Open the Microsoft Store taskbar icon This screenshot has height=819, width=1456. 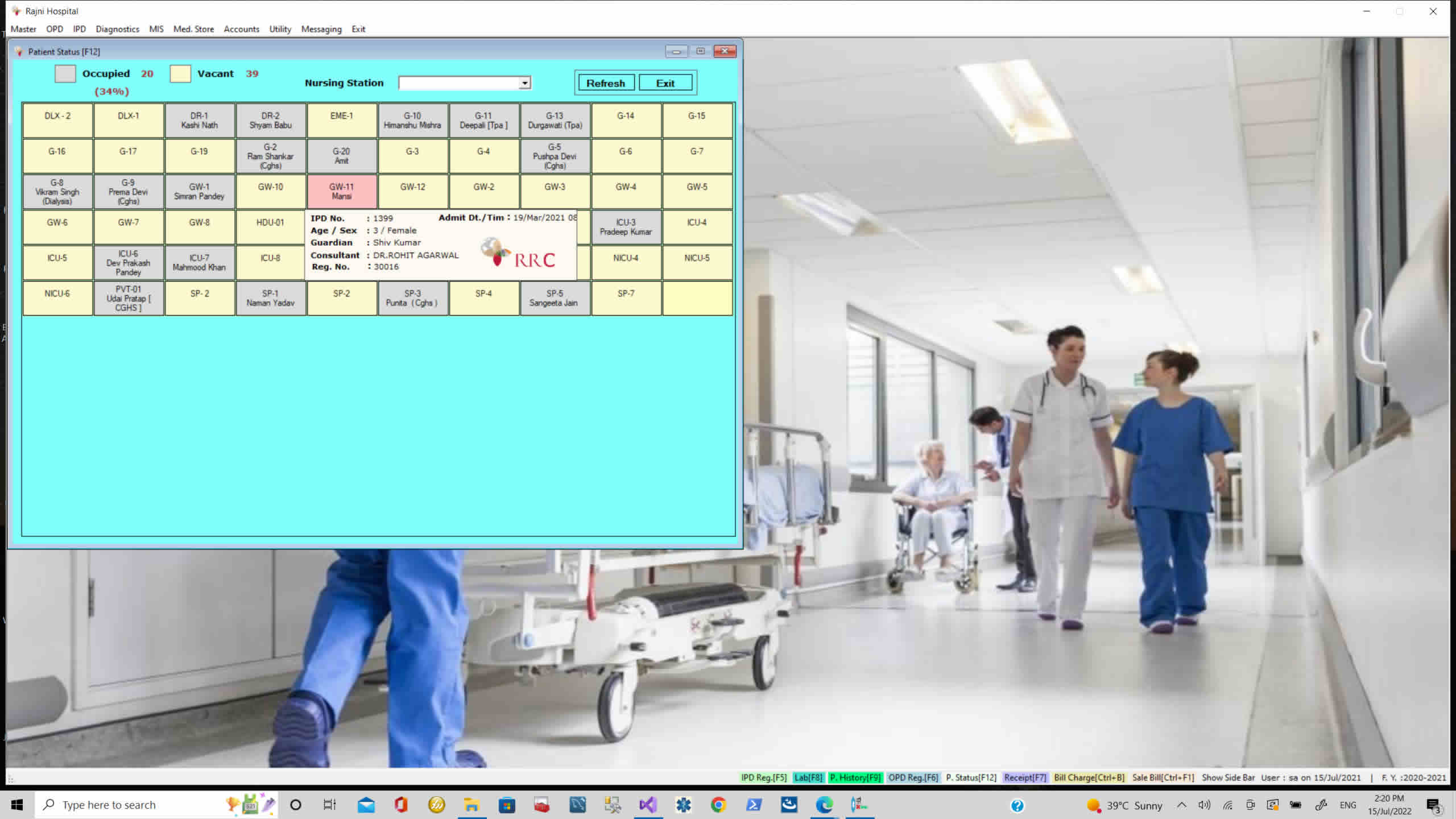pyautogui.click(x=506, y=805)
